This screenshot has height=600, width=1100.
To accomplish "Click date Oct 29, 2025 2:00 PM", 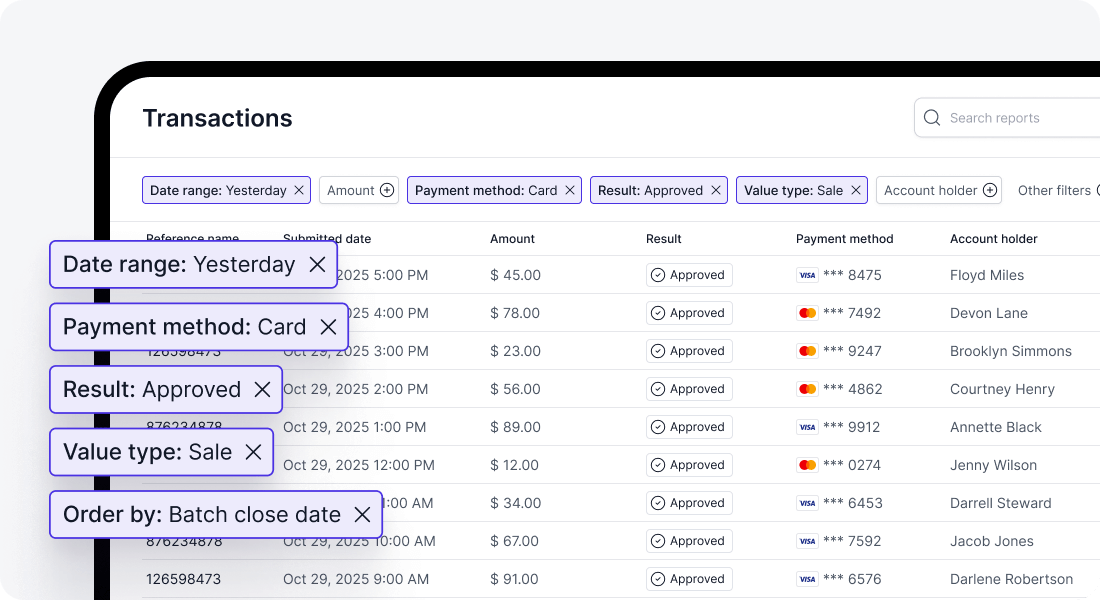I will (x=356, y=389).
